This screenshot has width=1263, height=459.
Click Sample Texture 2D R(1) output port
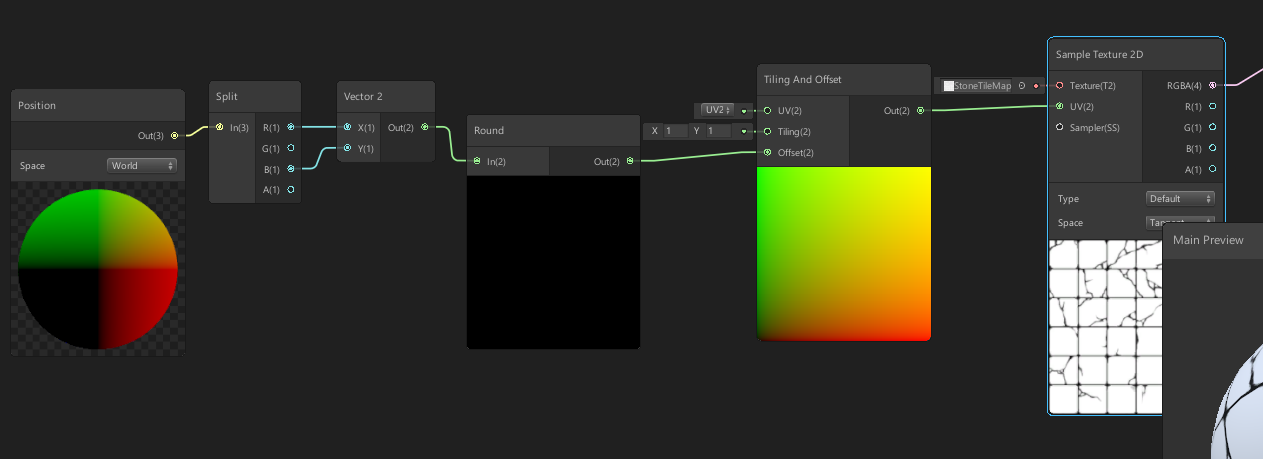(1213, 106)
